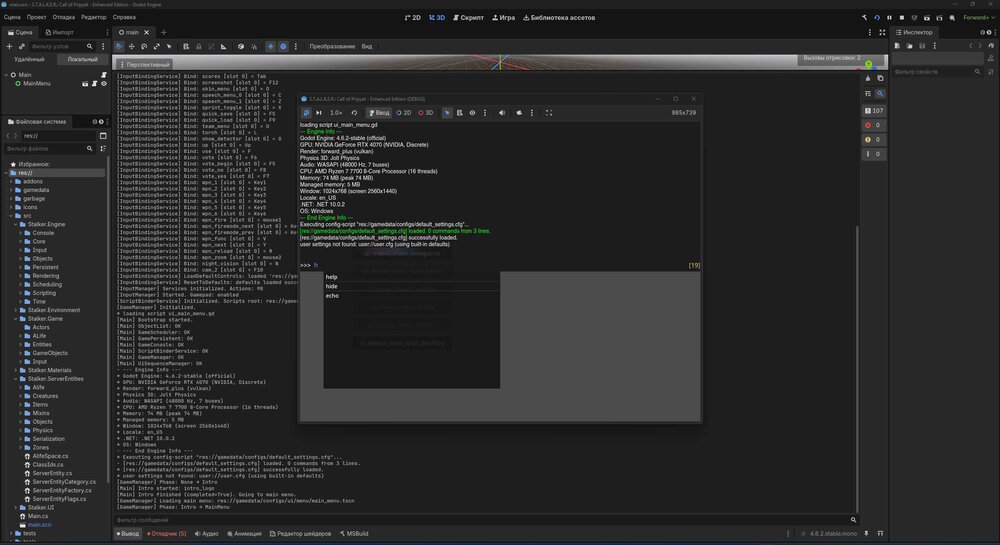
Task: Toggle warning messages filter with yellow icon
Action: 874,140
